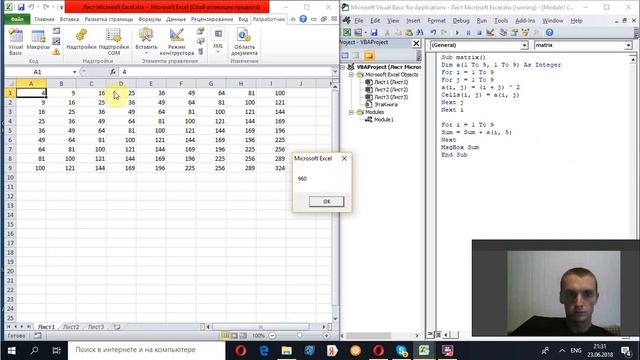Select column E header
The height and width of the screenshot is (360, 640).
point(151,84)
